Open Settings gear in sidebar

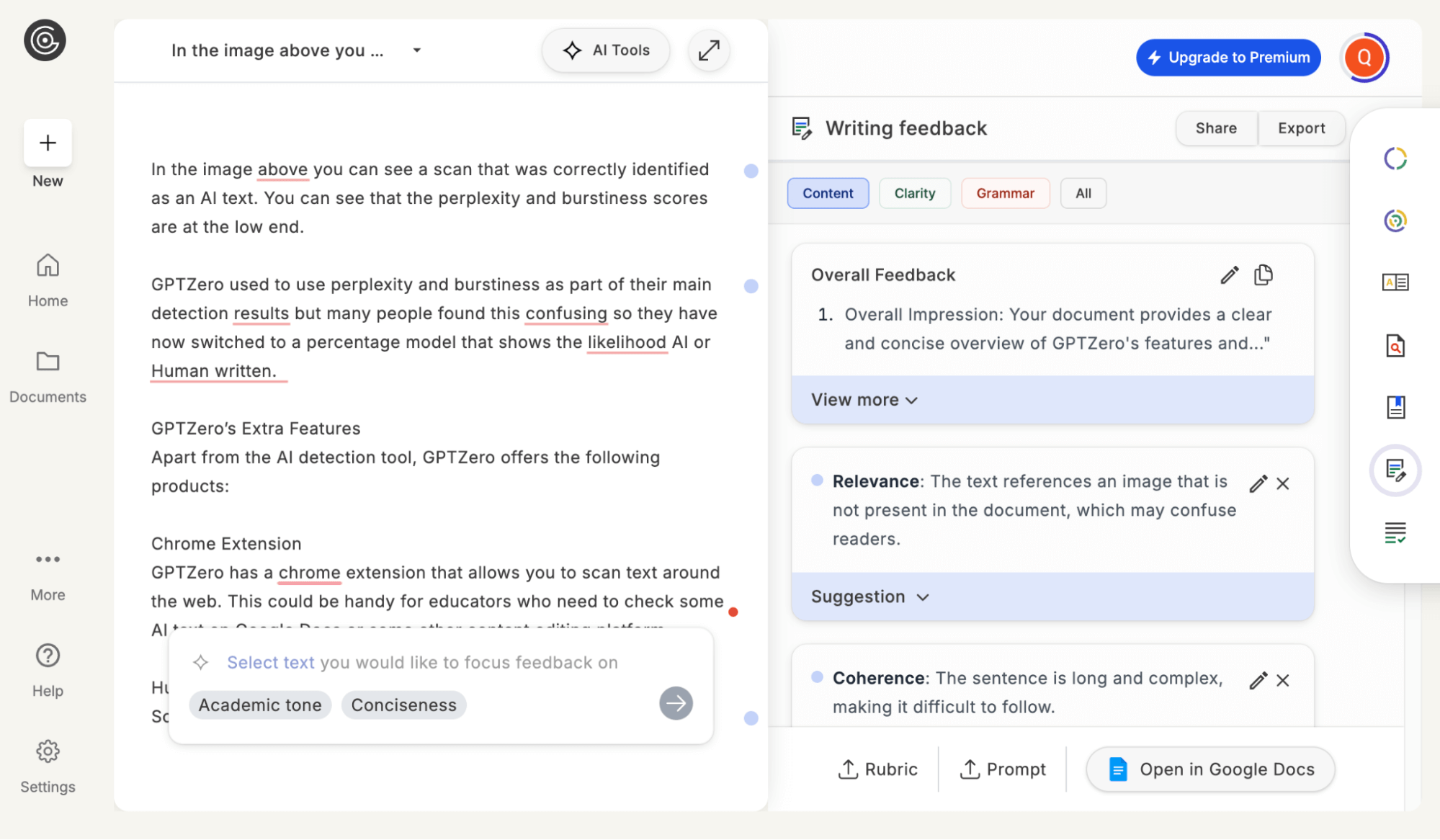(48, 767)
